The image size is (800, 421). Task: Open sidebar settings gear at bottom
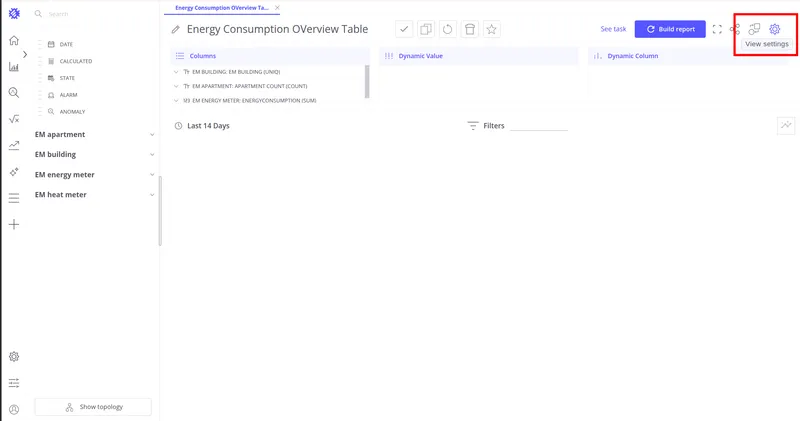click(14, 357)
